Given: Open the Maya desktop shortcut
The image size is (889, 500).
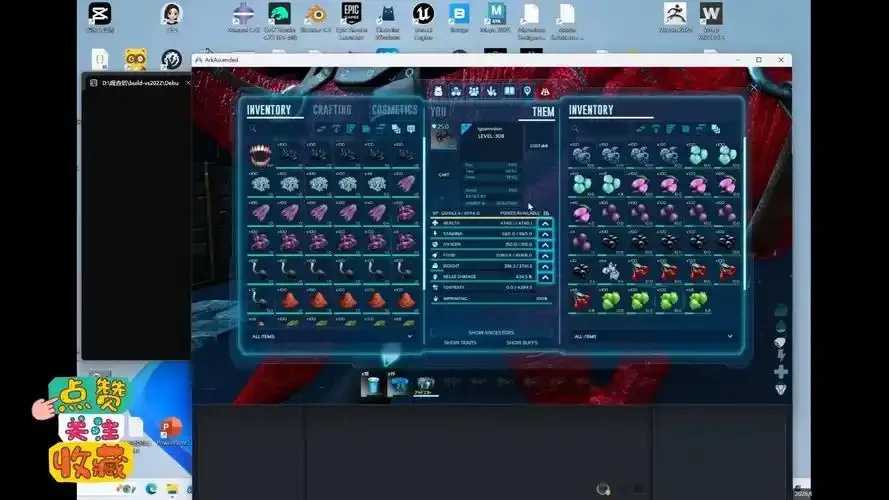Looking at the screenshot, I should (496, 18).
